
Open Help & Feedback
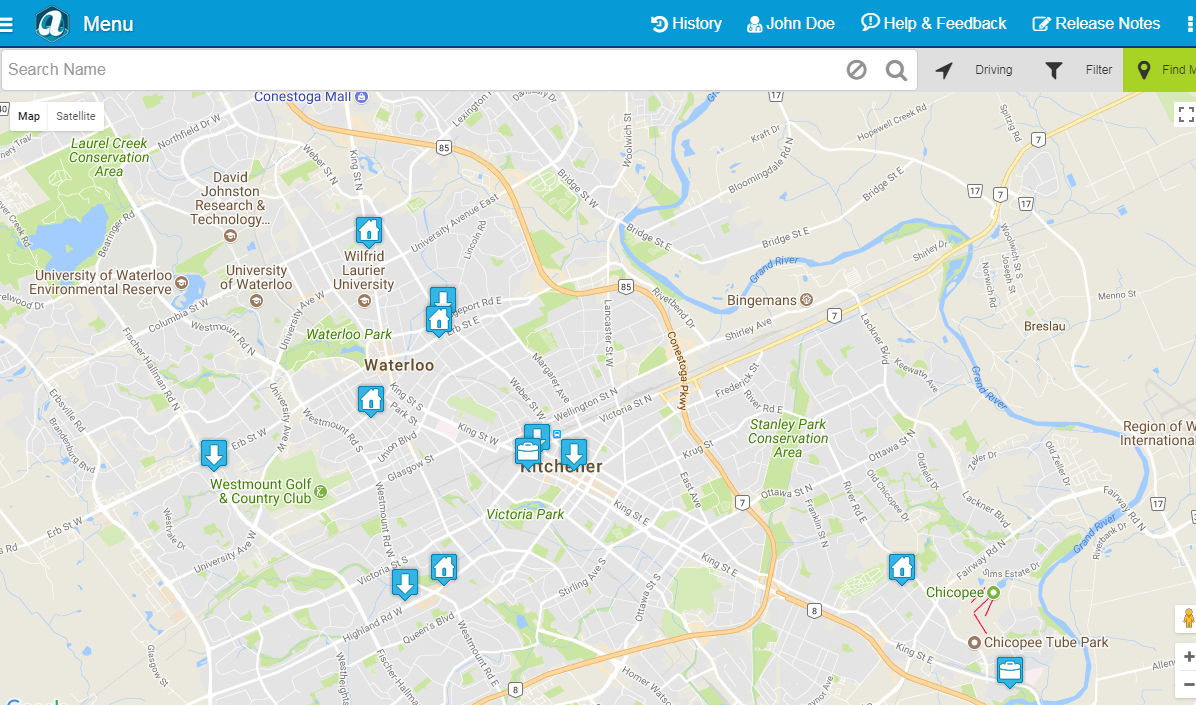pyautogui.click(x=934, y=24)
